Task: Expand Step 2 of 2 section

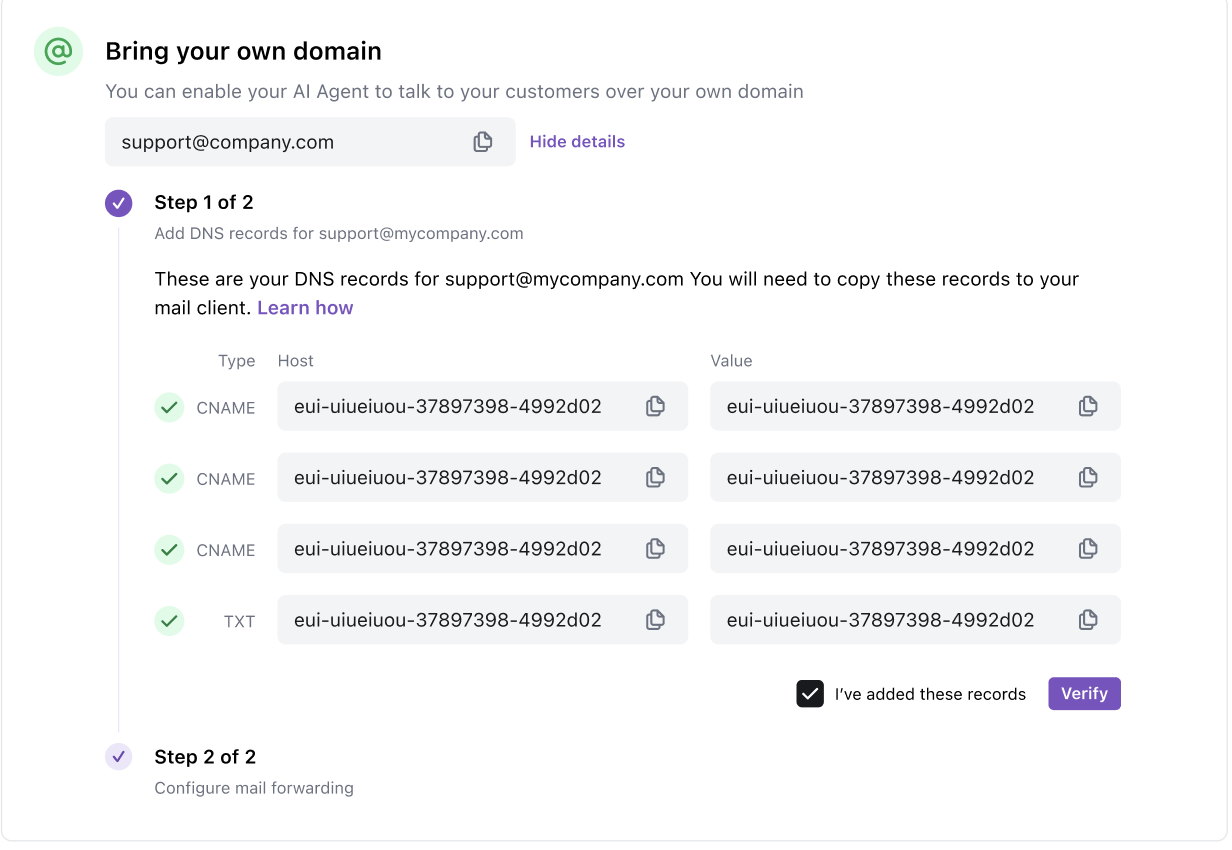Action: click(205, 757)
